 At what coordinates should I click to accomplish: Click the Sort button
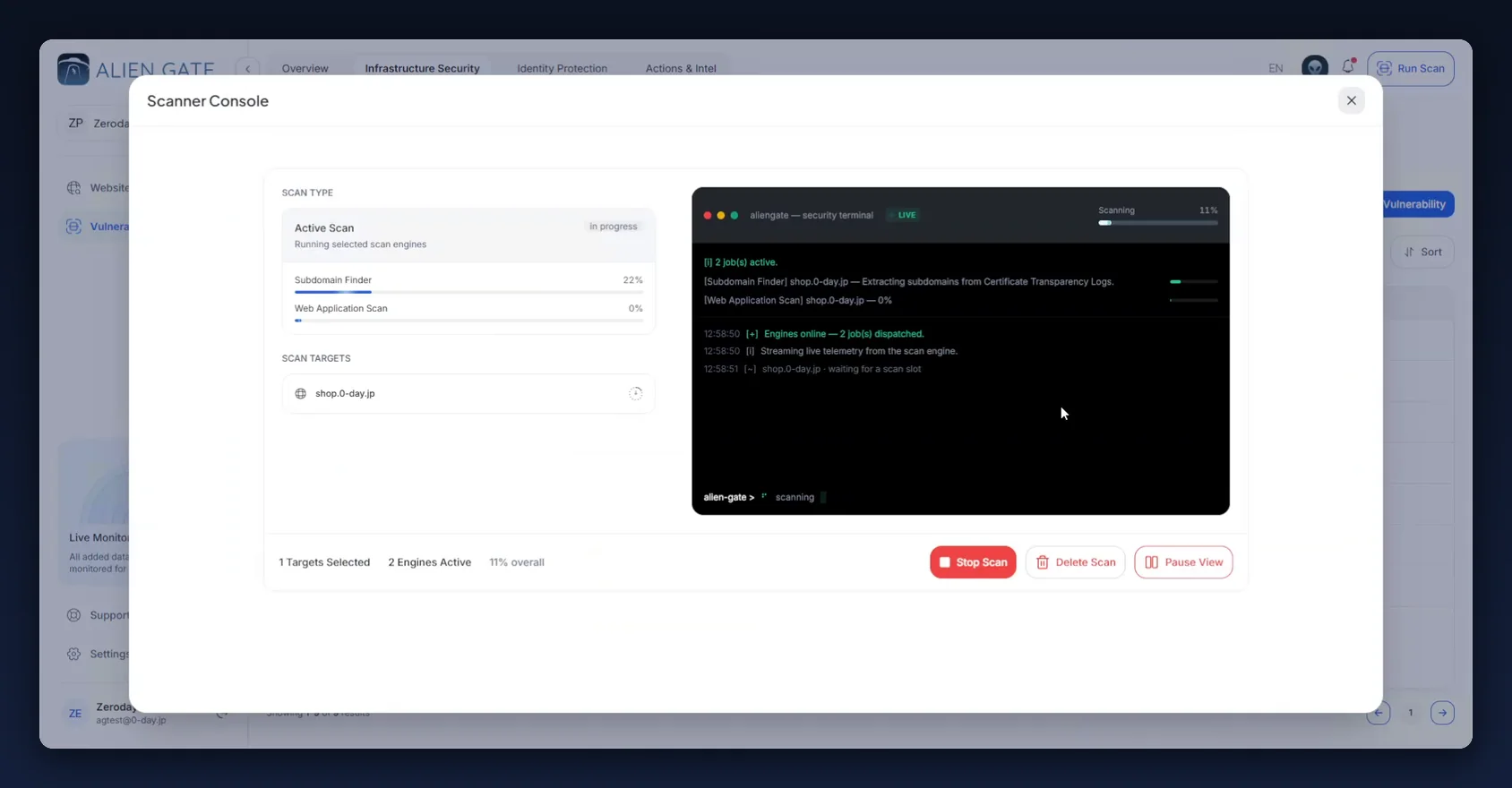point(1422,252)
